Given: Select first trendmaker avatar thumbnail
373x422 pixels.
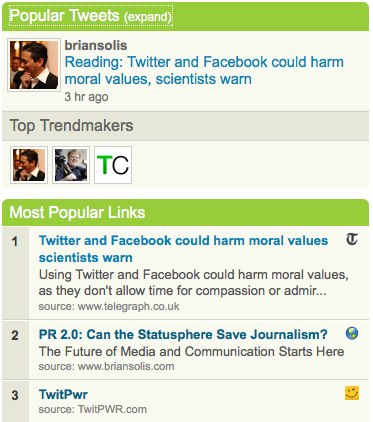Looking at the screenshot, I should [x=29, y=165].
